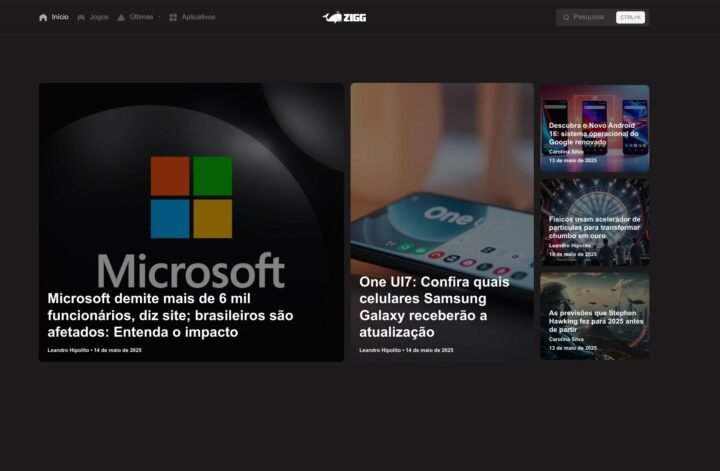Viewport: 720px width, 471px height.
Task: Click Carolina Silva author on Android 16 card
Action: 566,152
